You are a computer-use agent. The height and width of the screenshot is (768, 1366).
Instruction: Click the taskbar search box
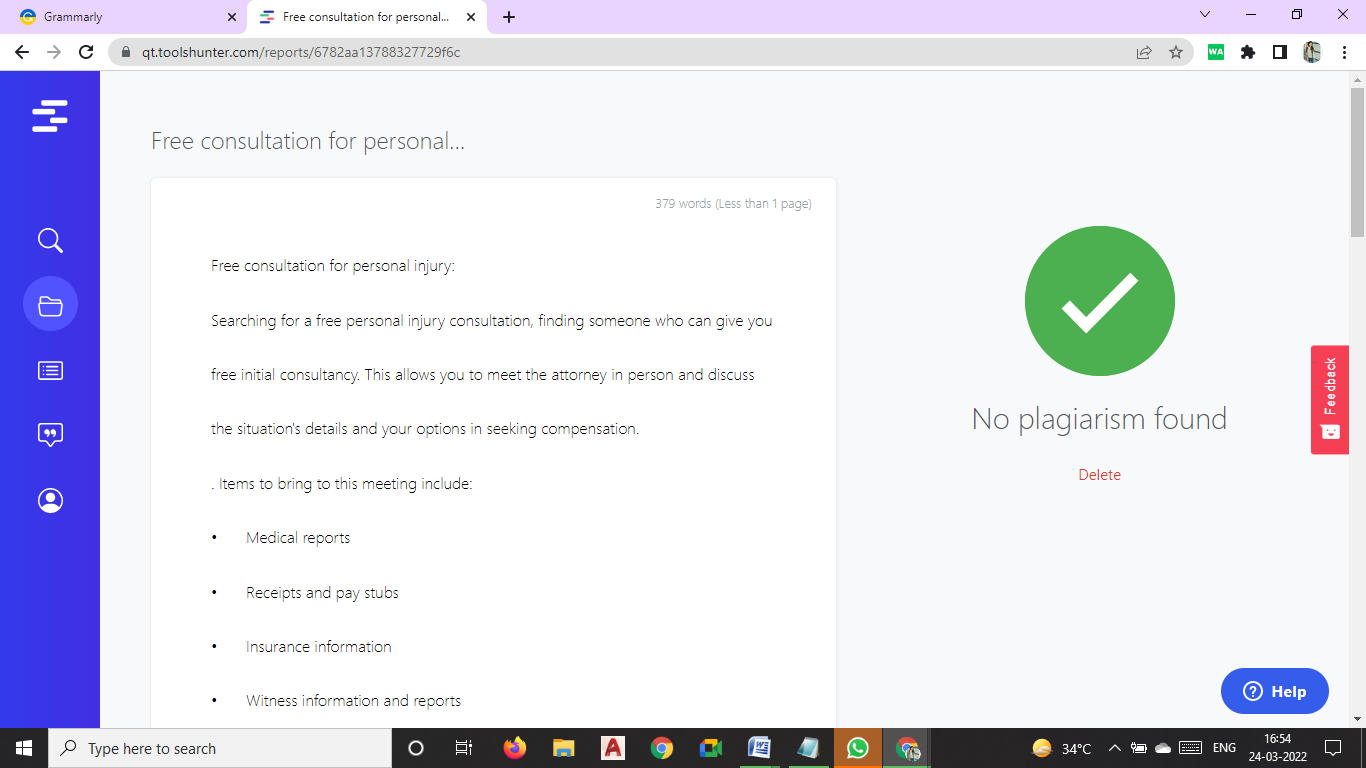220,748
